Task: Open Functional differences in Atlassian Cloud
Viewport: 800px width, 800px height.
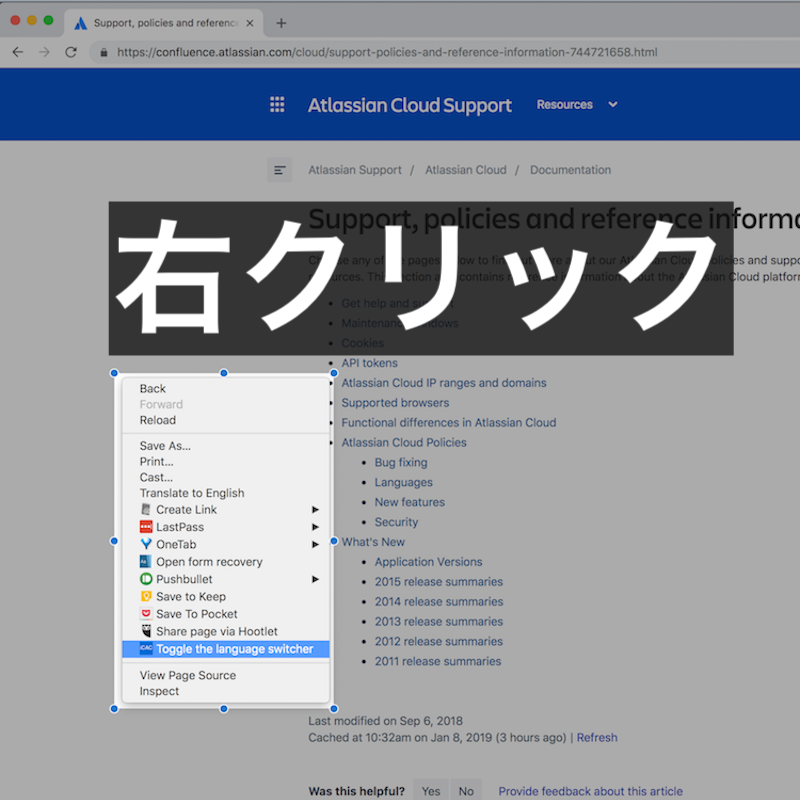Action: (449, 422)
